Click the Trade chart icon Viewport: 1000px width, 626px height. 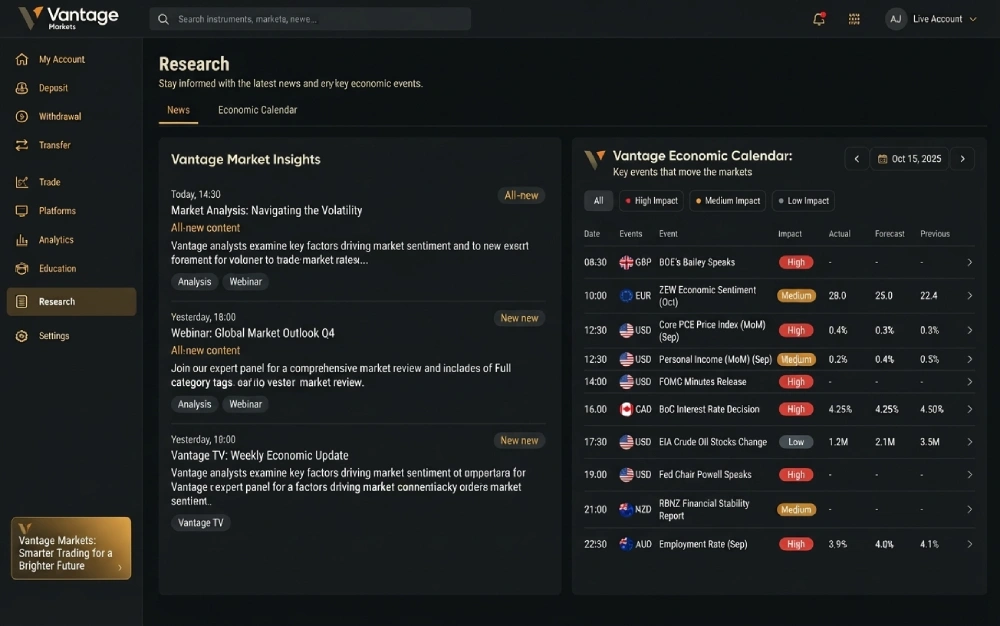[x=22, y=182]
